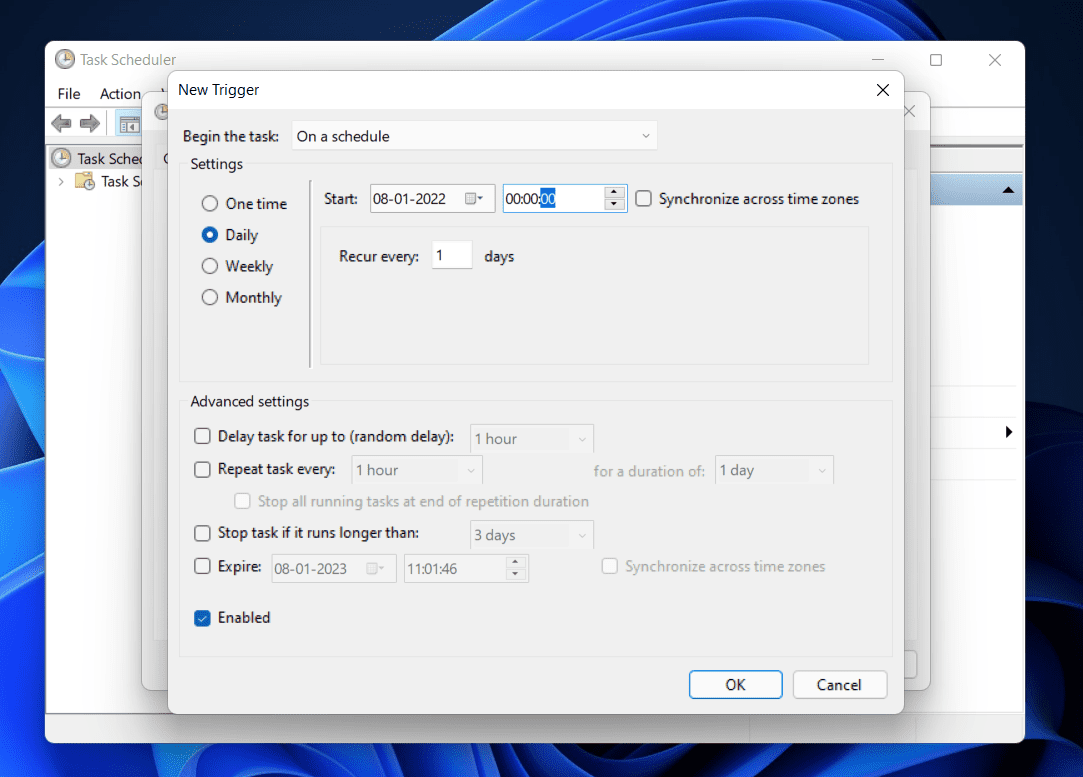Open the Action menu in Task Scheduler
This screenshot has width=1083, height=777.
pos(120,94)
